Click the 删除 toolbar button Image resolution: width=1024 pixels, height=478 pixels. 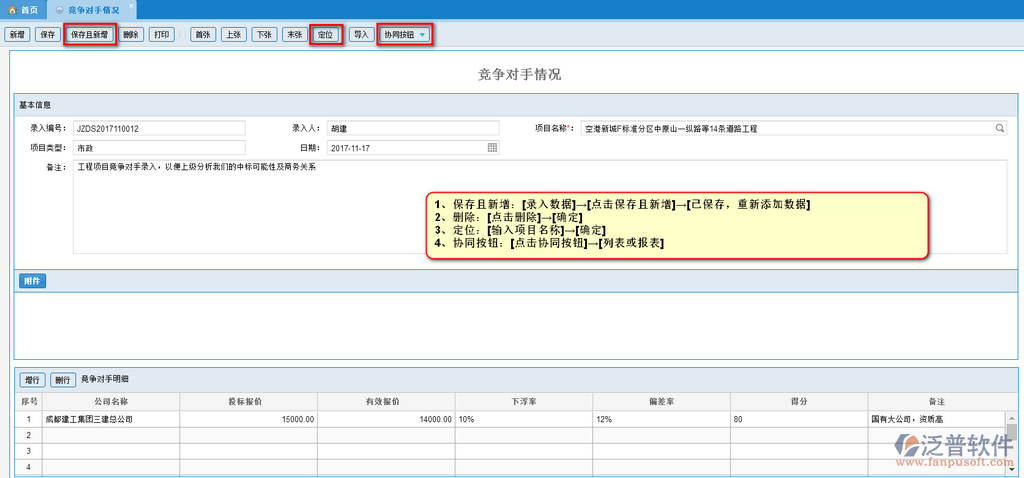point(130,34)
